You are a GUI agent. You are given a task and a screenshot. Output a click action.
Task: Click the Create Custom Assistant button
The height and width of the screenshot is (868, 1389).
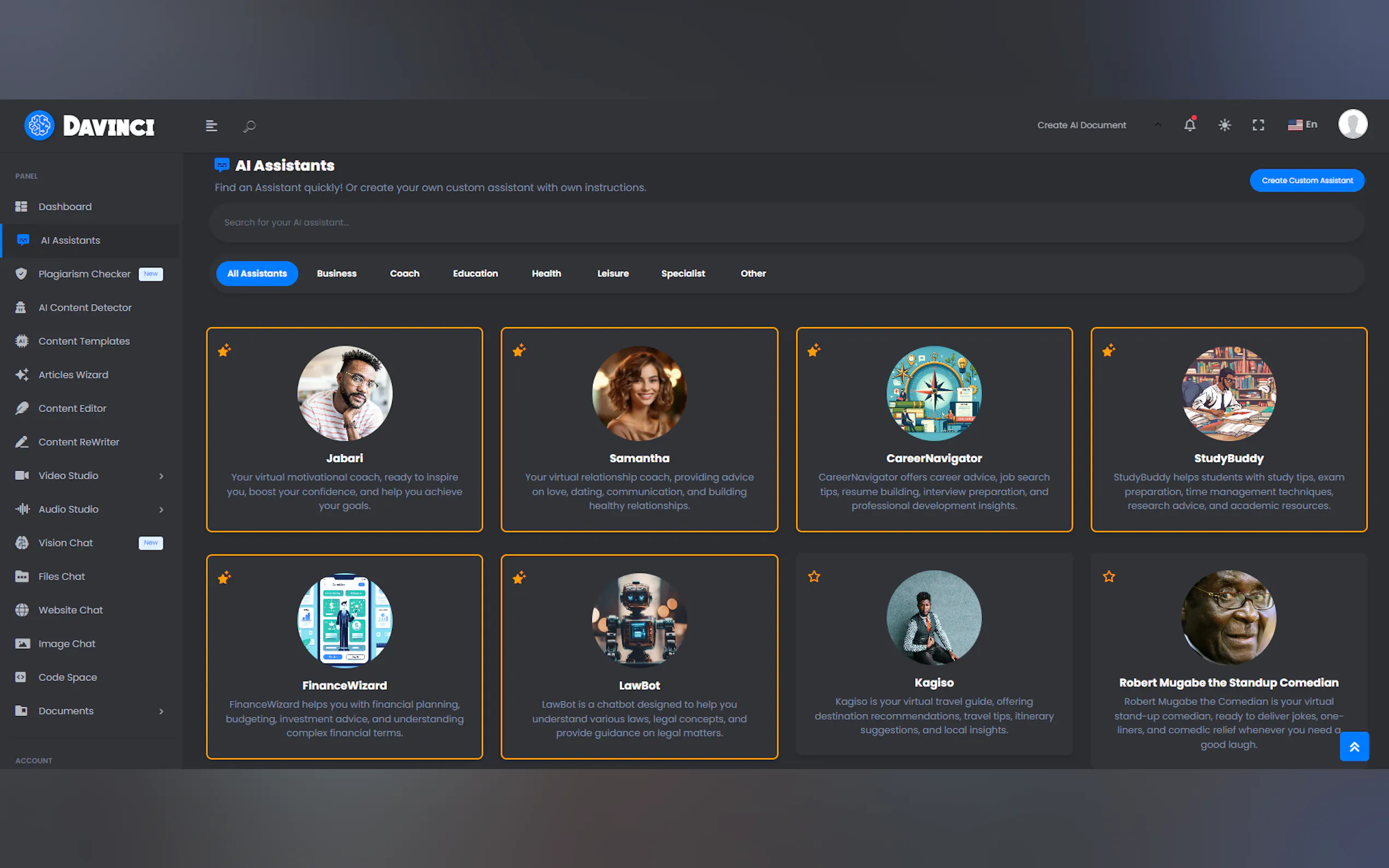[x=1306, y=180]
